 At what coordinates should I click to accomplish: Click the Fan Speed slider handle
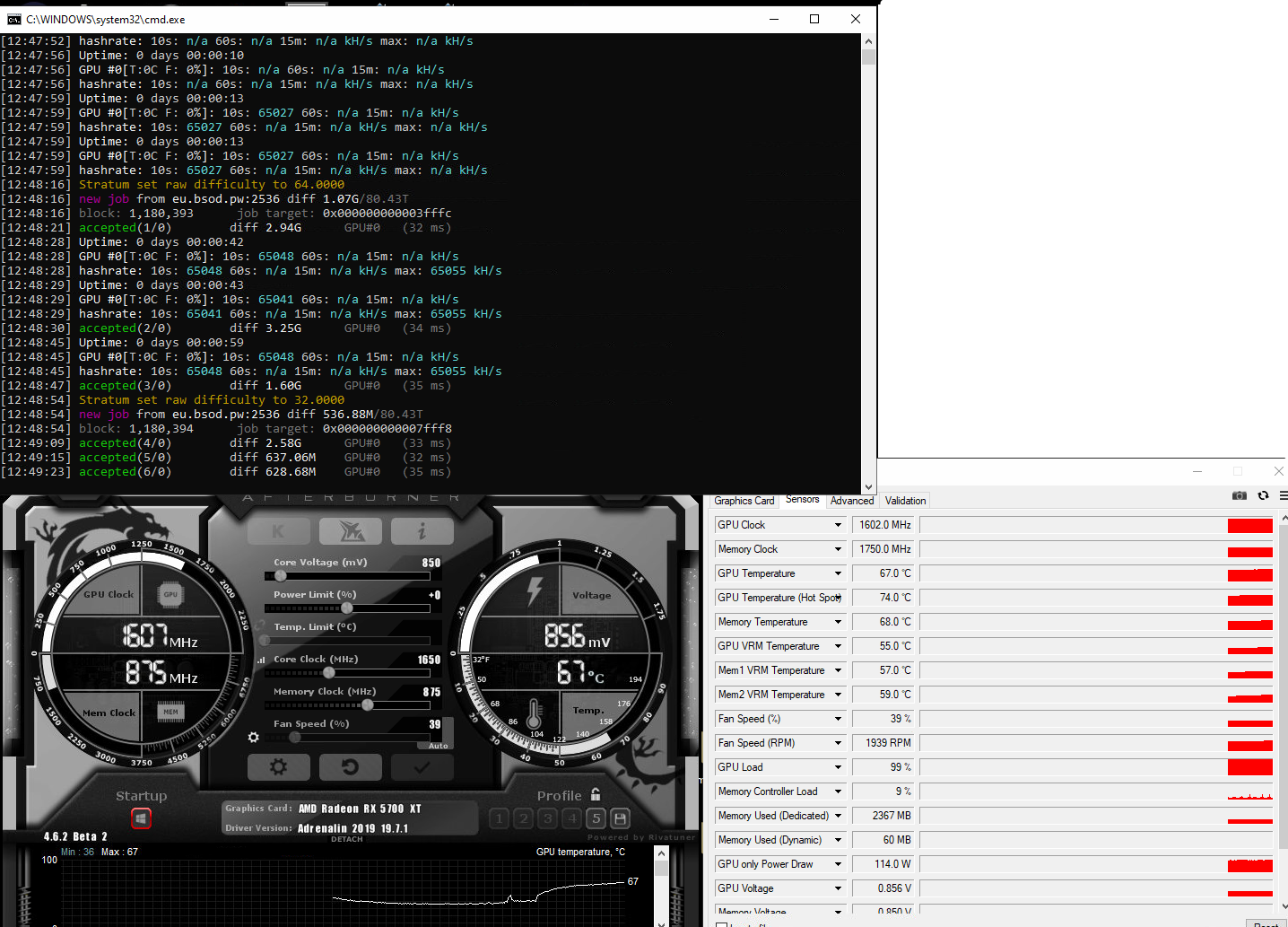(294, 737)
